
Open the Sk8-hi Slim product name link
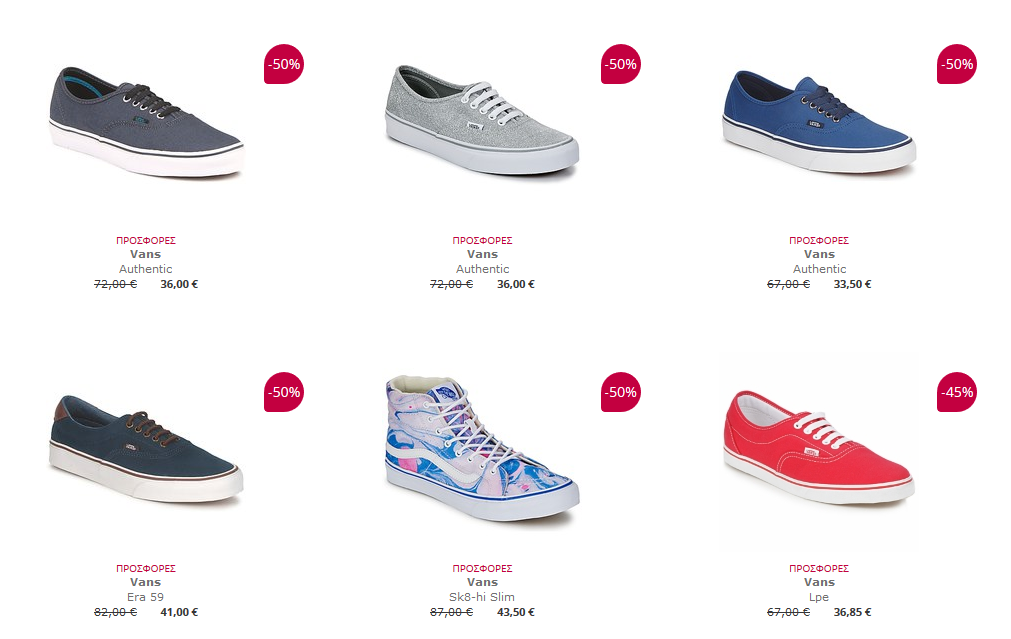coord(482,597)
